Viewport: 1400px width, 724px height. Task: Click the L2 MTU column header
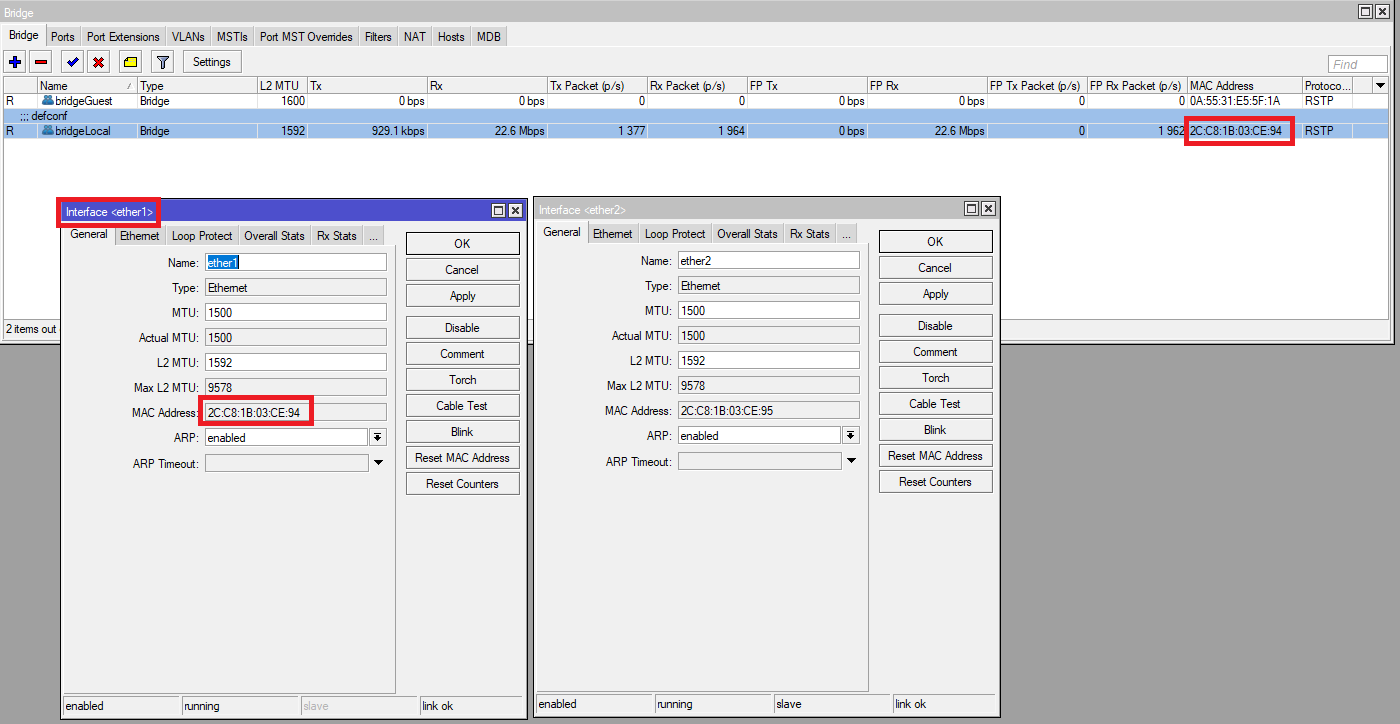point(282,86)
